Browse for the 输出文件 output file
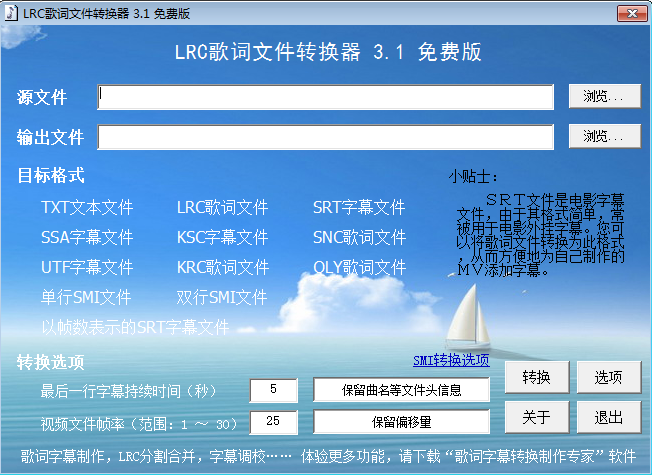This screenshot has width=652, height=475. click(x=605, y=136)
